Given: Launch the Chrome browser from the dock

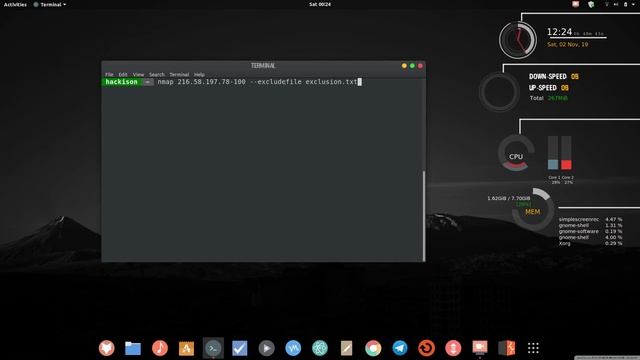Looking at the screenshot, I should (373, 348).
